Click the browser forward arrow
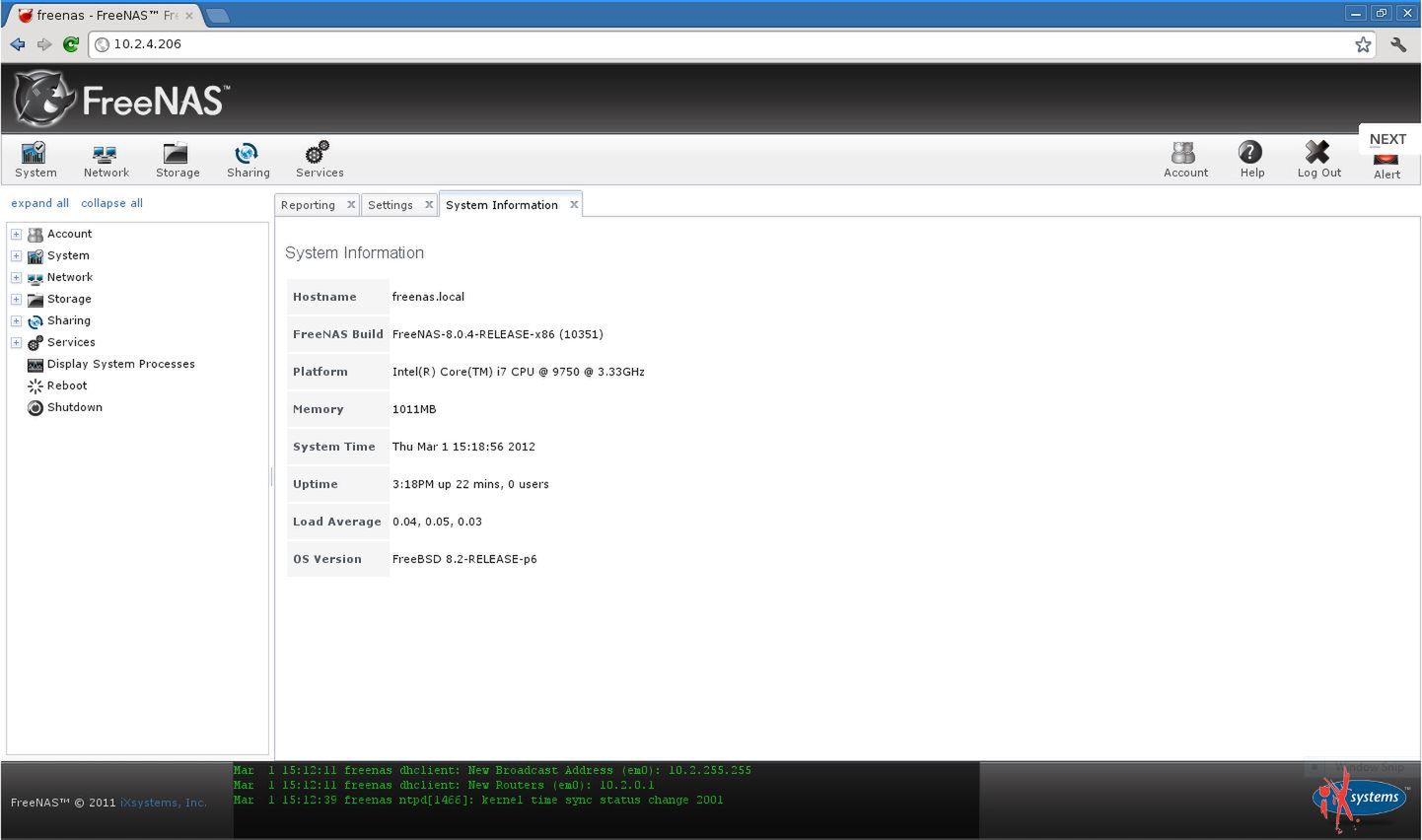Image resolution: width=1422 pixels, height=840 pixels. (44, 44)
